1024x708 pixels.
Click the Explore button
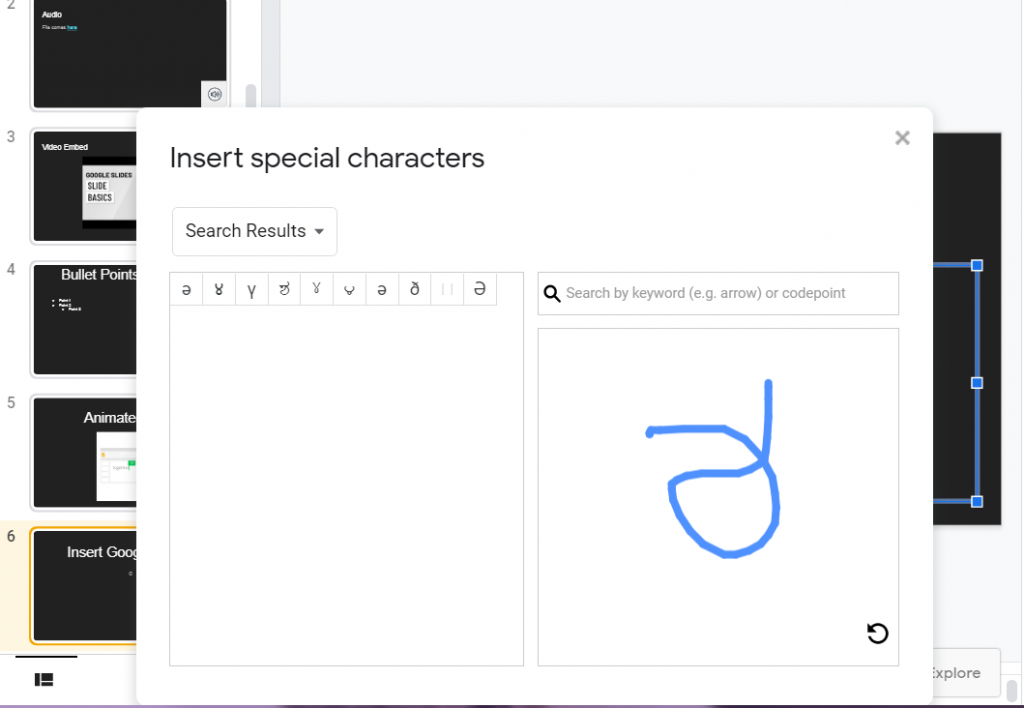(x=952, y=673)
